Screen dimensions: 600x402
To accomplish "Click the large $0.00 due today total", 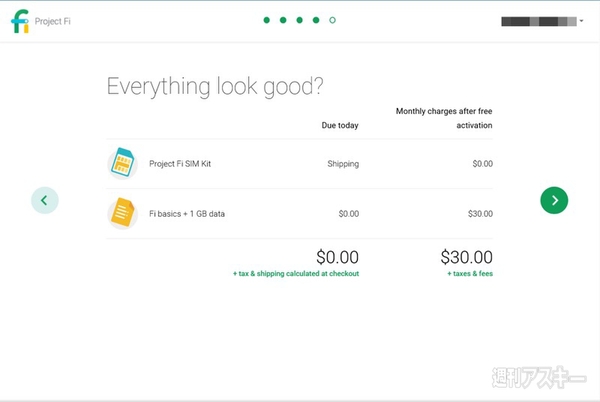I will (337, 257).
